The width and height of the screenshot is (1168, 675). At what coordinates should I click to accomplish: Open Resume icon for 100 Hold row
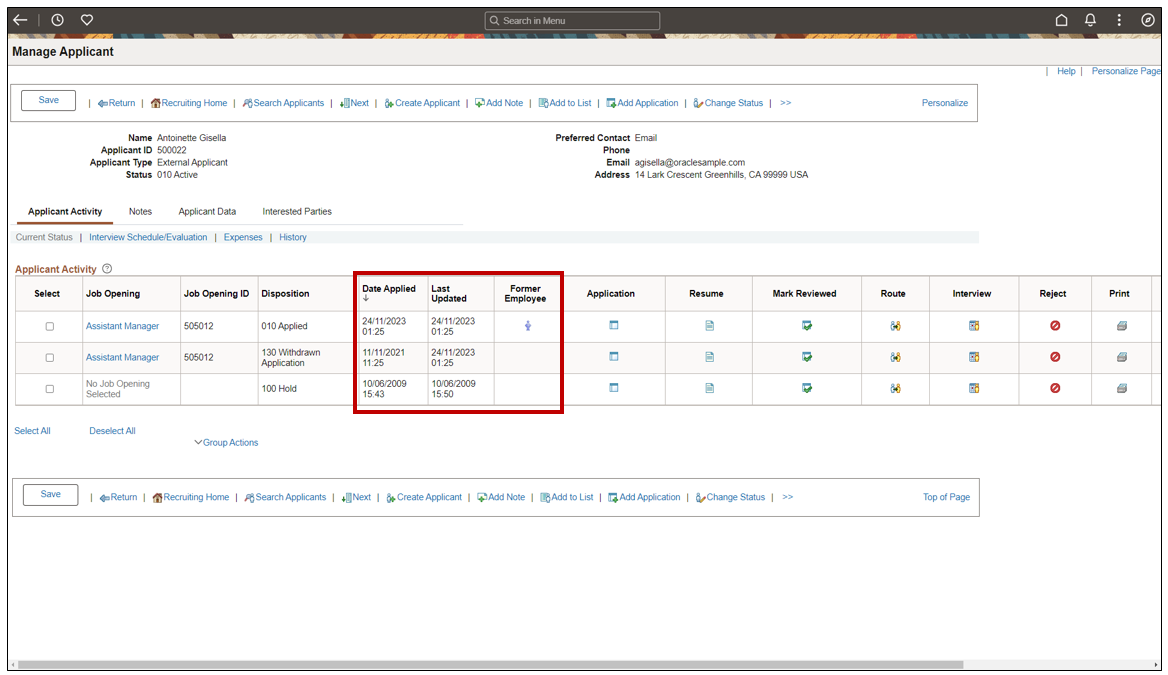tap(710, 388)
